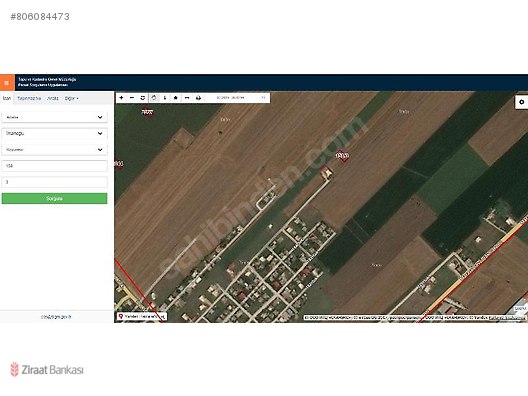Switch to the Arıda tab
Image resolution: width=528 pixels, height=396 pixels.
click(53, 98)
